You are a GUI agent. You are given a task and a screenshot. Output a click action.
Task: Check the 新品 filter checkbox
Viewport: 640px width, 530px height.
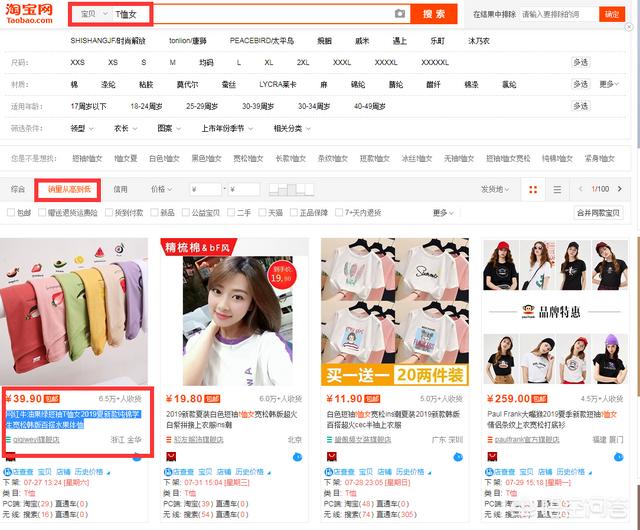pos(154,212)
